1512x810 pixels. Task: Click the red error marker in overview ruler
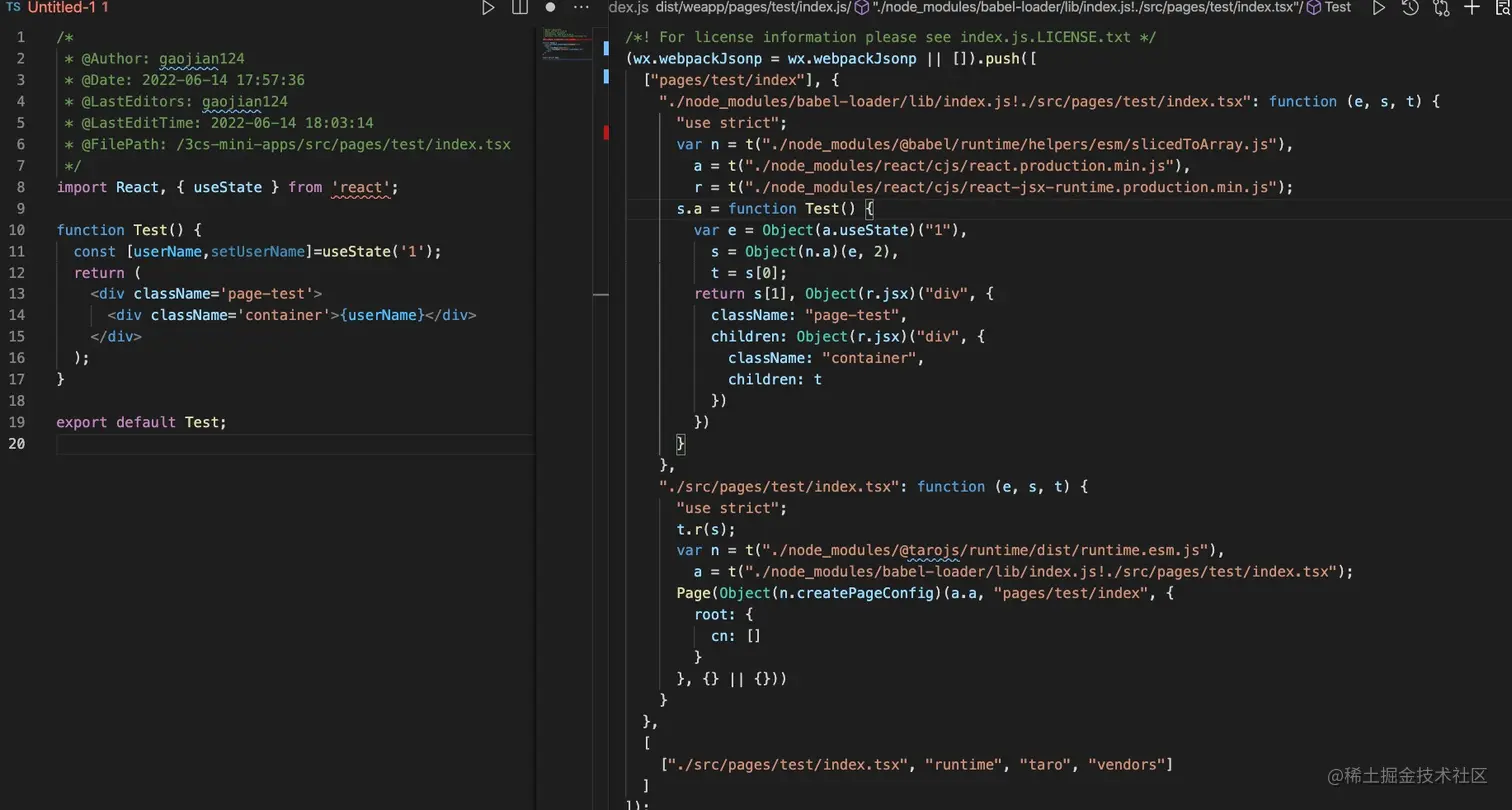[x=606, y=132]
